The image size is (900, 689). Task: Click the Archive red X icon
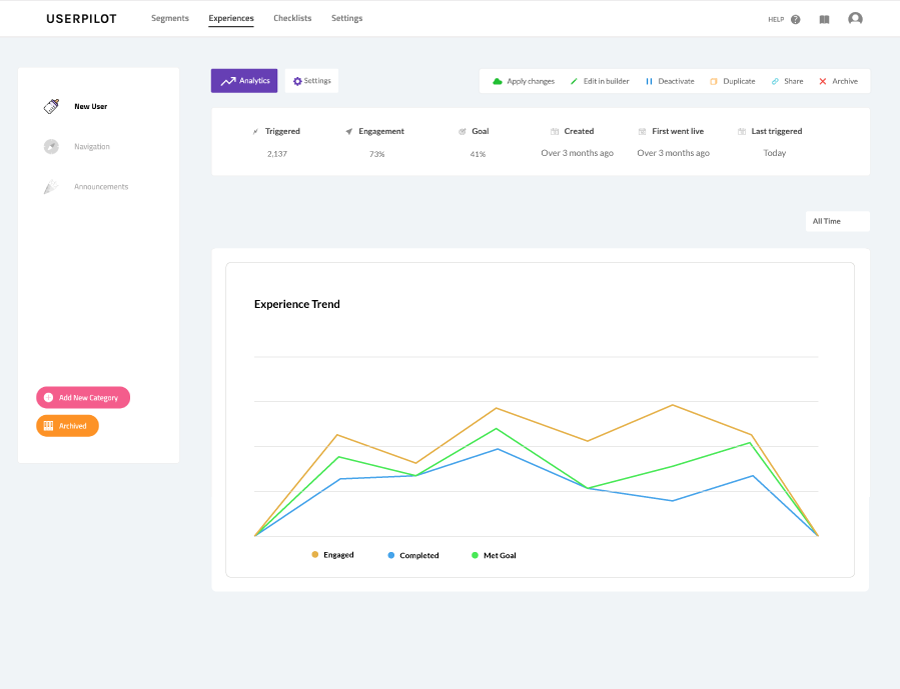tap(823, 82)
